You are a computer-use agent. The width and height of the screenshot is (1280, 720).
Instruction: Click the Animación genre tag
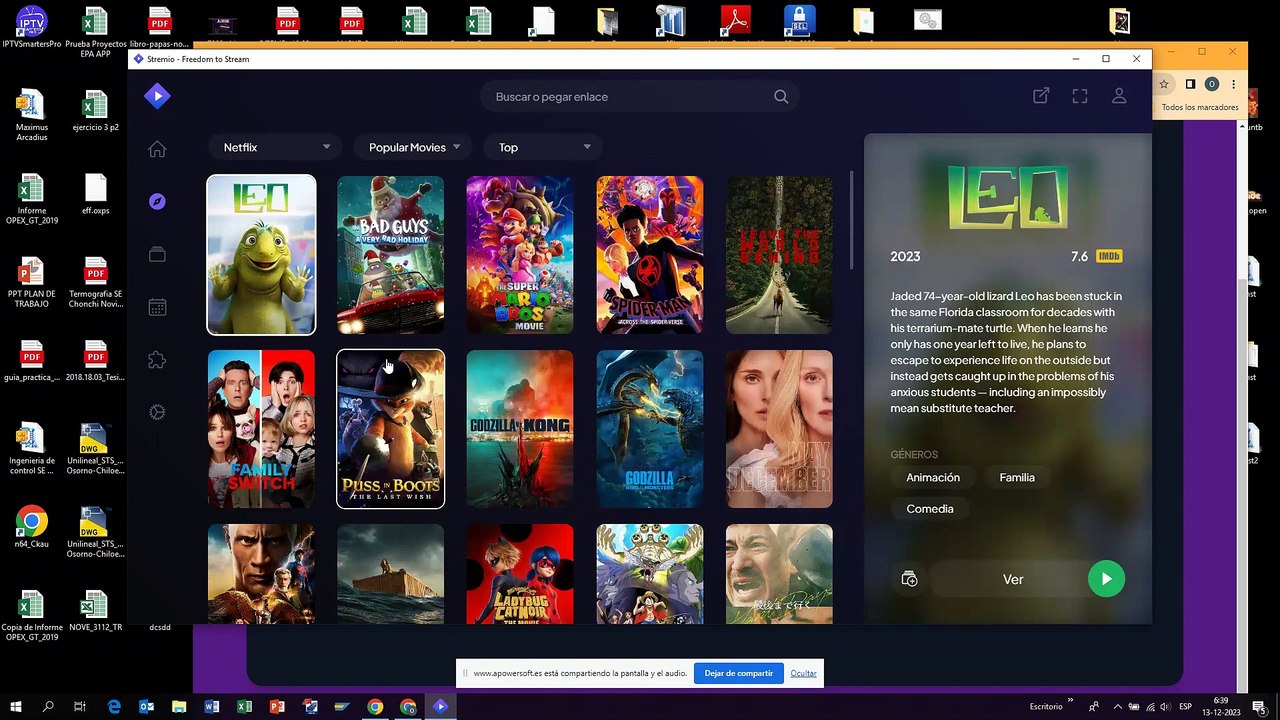coord(933,478)
